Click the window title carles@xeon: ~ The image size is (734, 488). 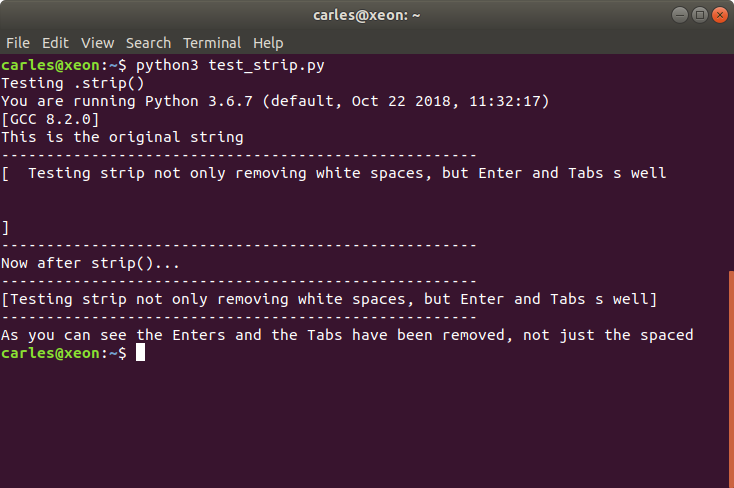point(367,15)
